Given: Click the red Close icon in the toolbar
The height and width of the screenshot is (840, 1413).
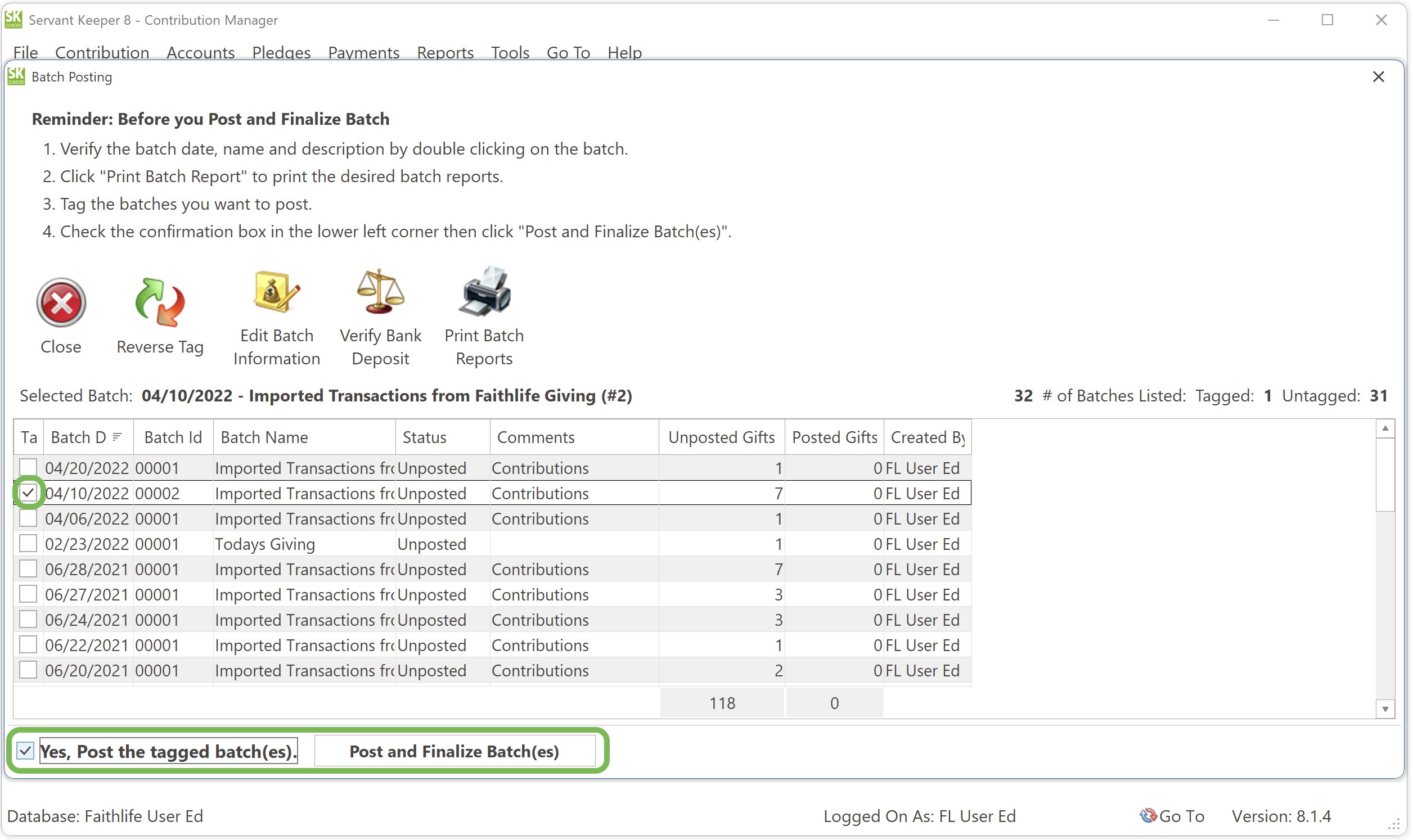Looking at the screenshot, I should click(x=60, y=303).
